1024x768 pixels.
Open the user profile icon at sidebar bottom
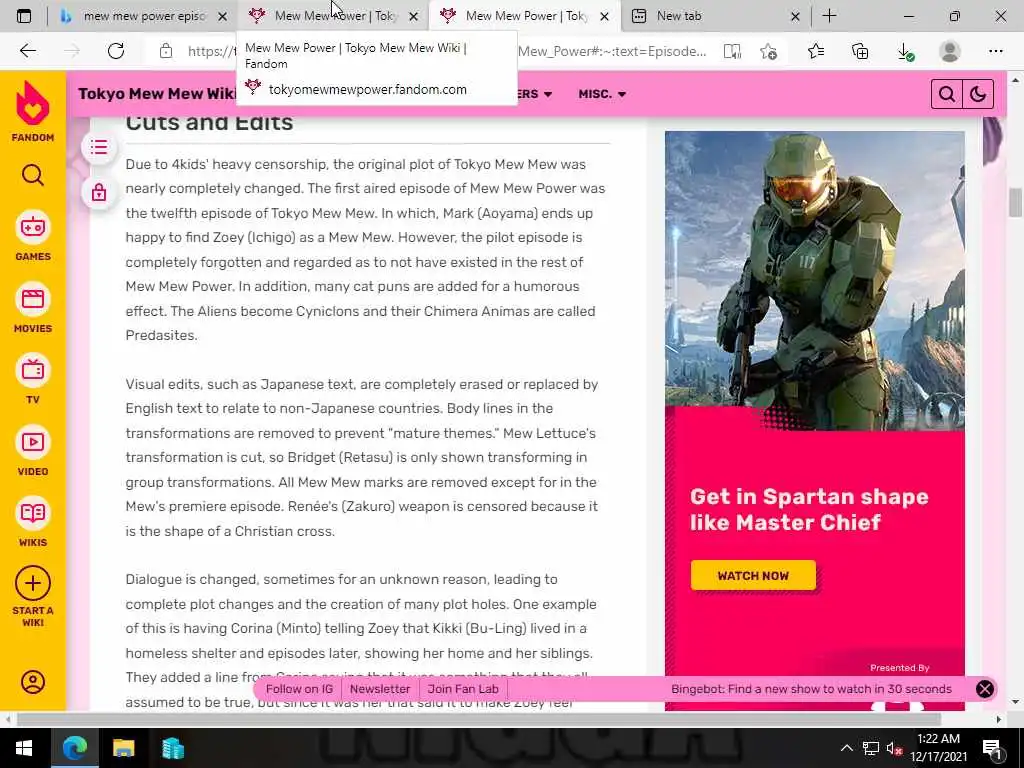click(33, 682)
